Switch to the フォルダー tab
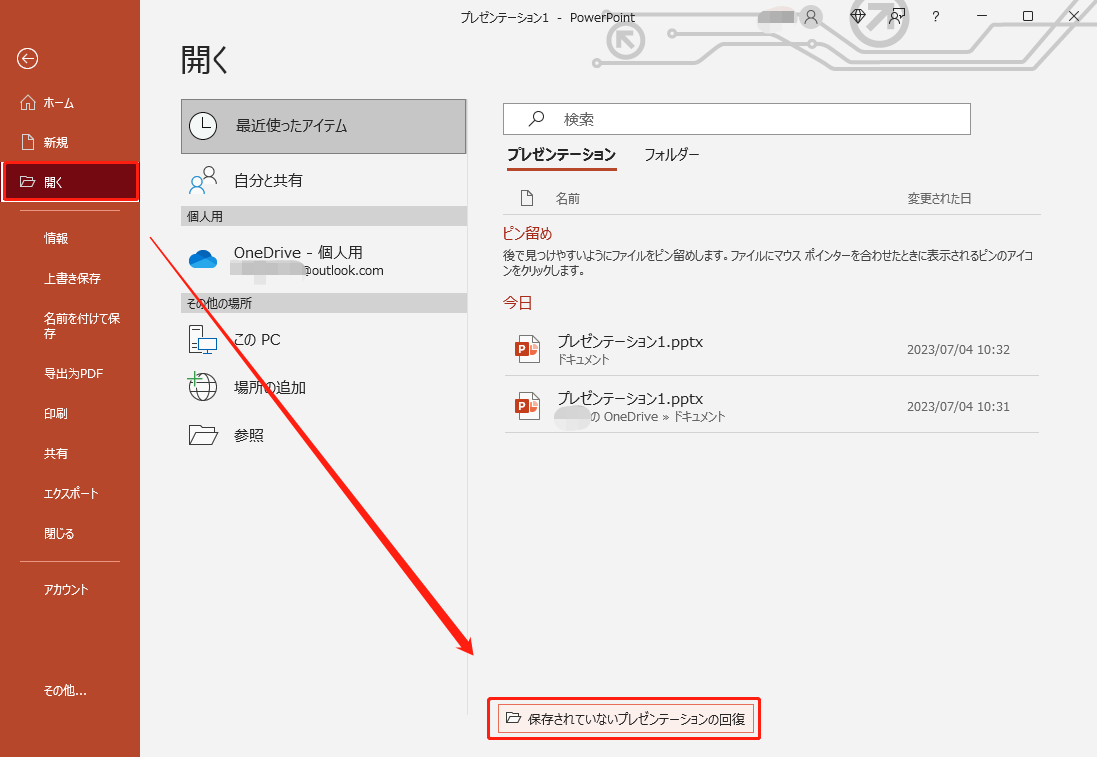The image size is (1097, 757). pyautogui.click(x=672, y=155)
